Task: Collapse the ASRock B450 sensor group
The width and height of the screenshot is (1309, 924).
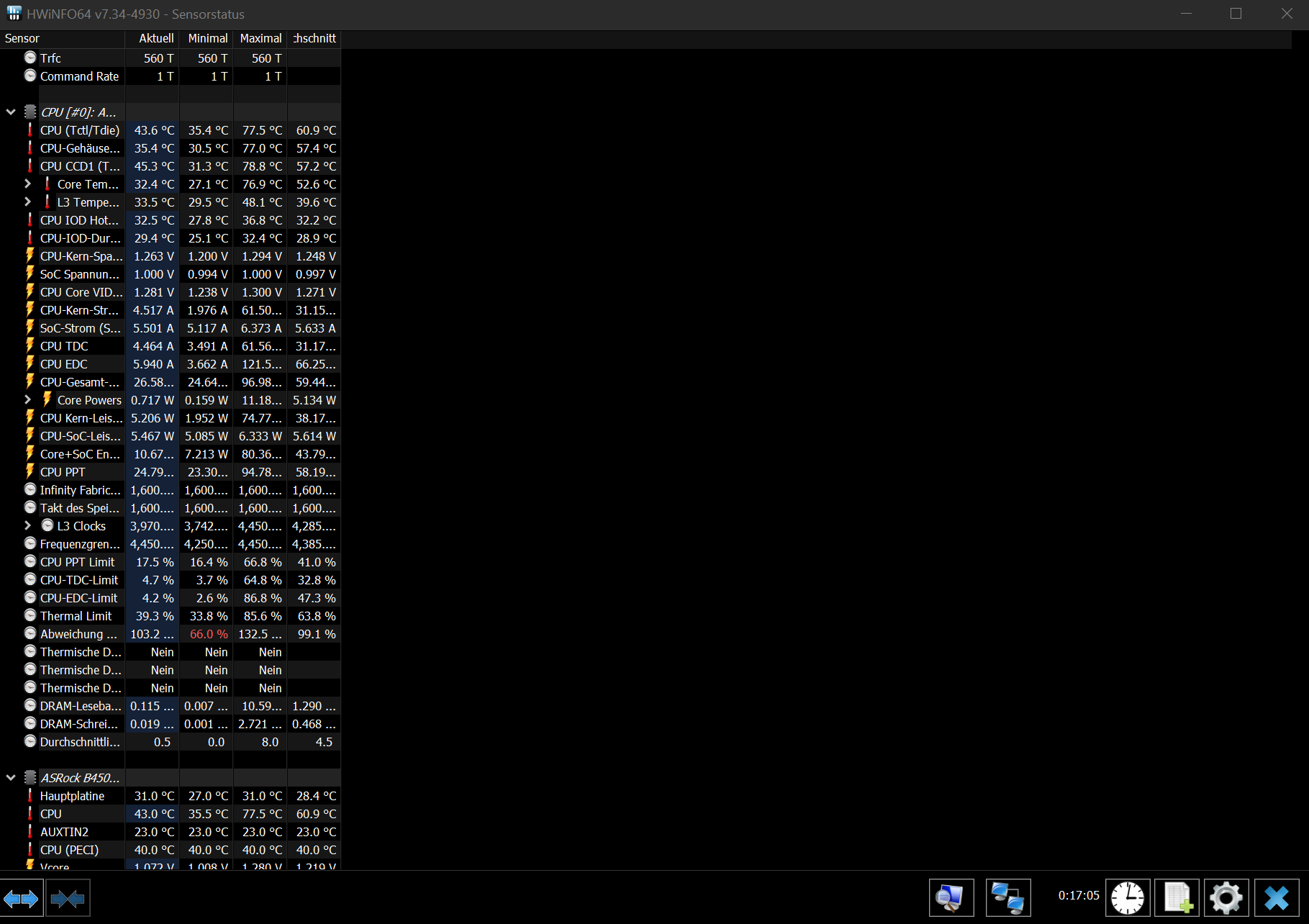Action: [x=11, y=778]
